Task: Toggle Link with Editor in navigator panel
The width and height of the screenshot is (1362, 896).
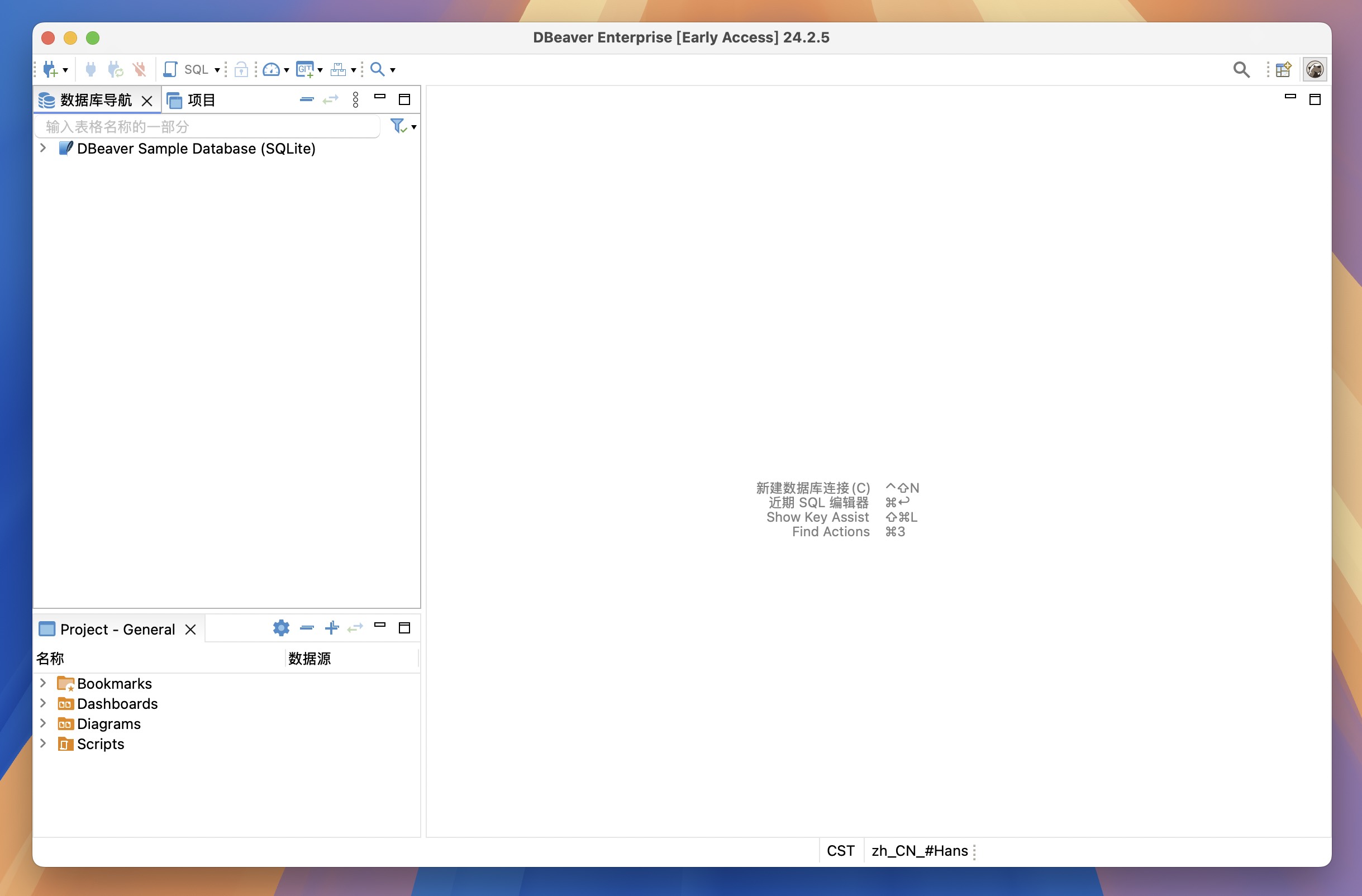Action: (331, 99)
